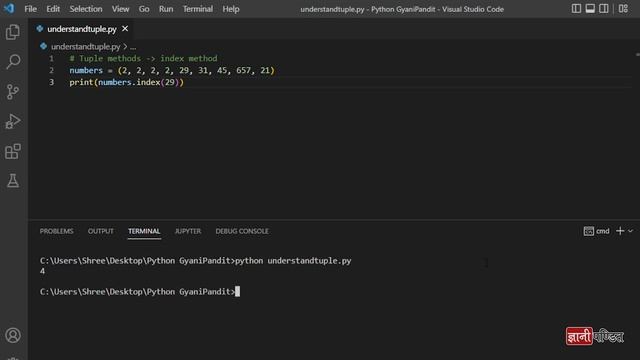Toggle bottom panel layout icon
This screenshot has width=640, height=360.
590,9
